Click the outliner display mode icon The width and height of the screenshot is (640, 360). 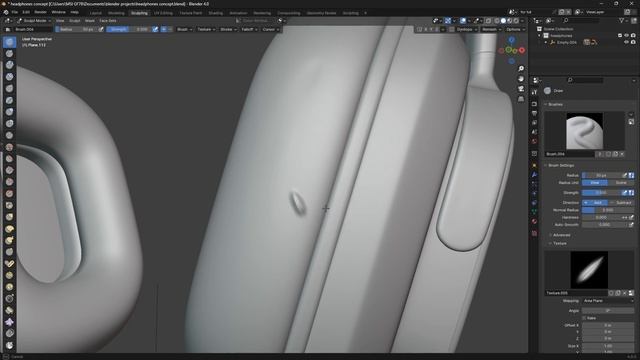pos(550,20)
